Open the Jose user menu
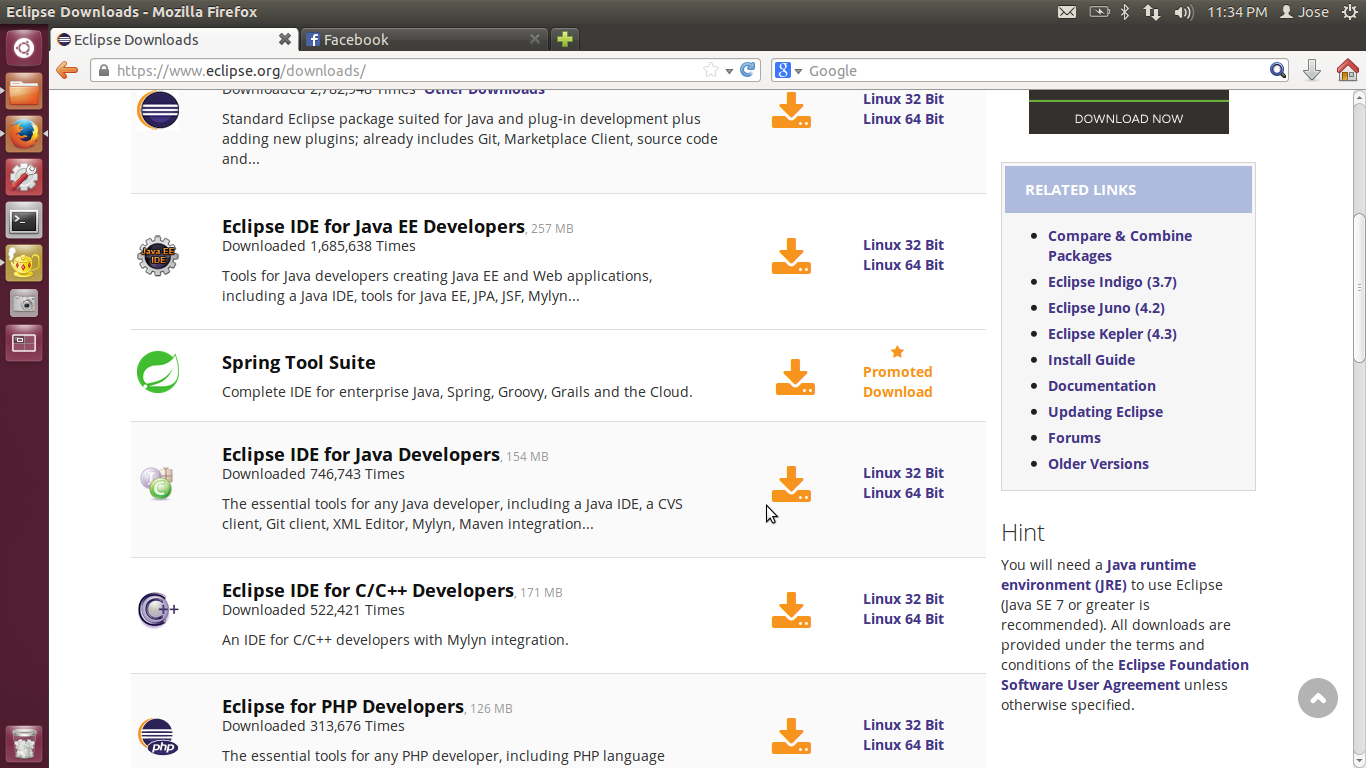The width and height of the screenshot is (1366, 768). [1304, 12]
